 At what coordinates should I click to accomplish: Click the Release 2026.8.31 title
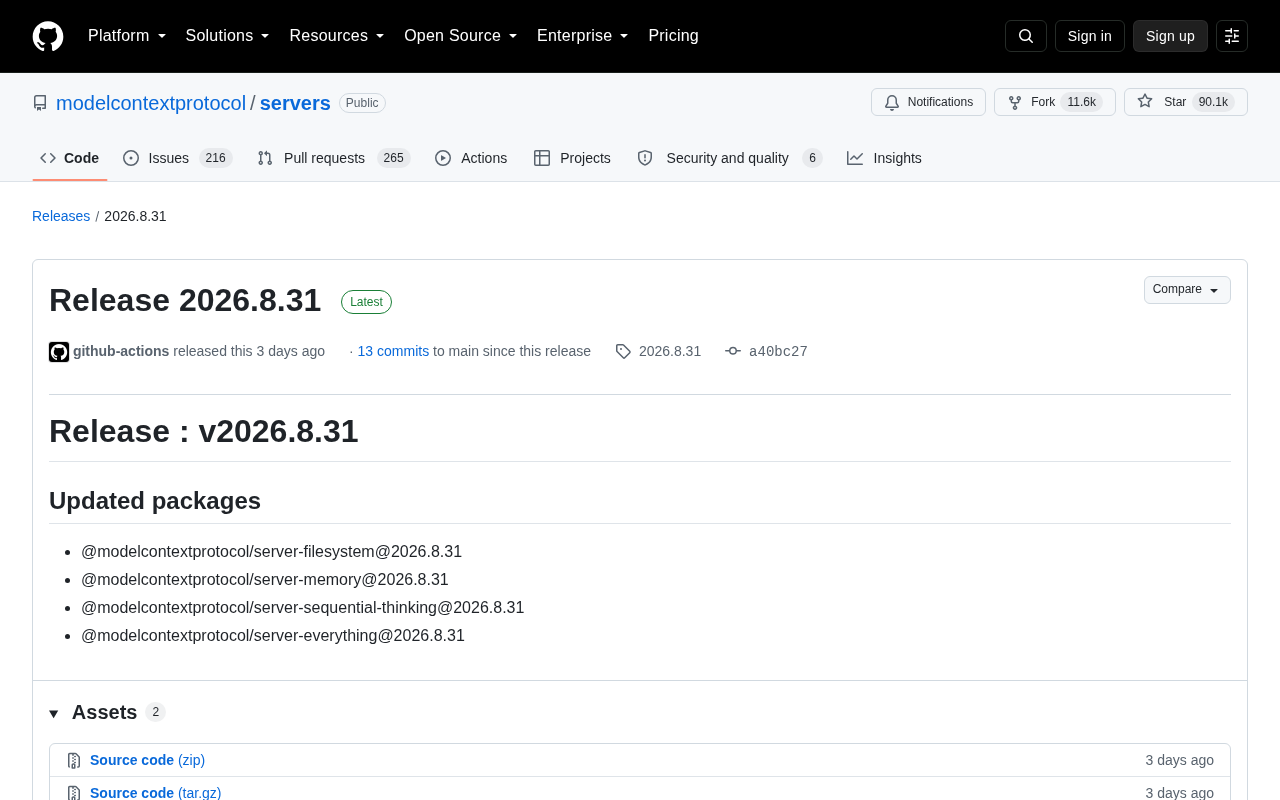point(185,300)
